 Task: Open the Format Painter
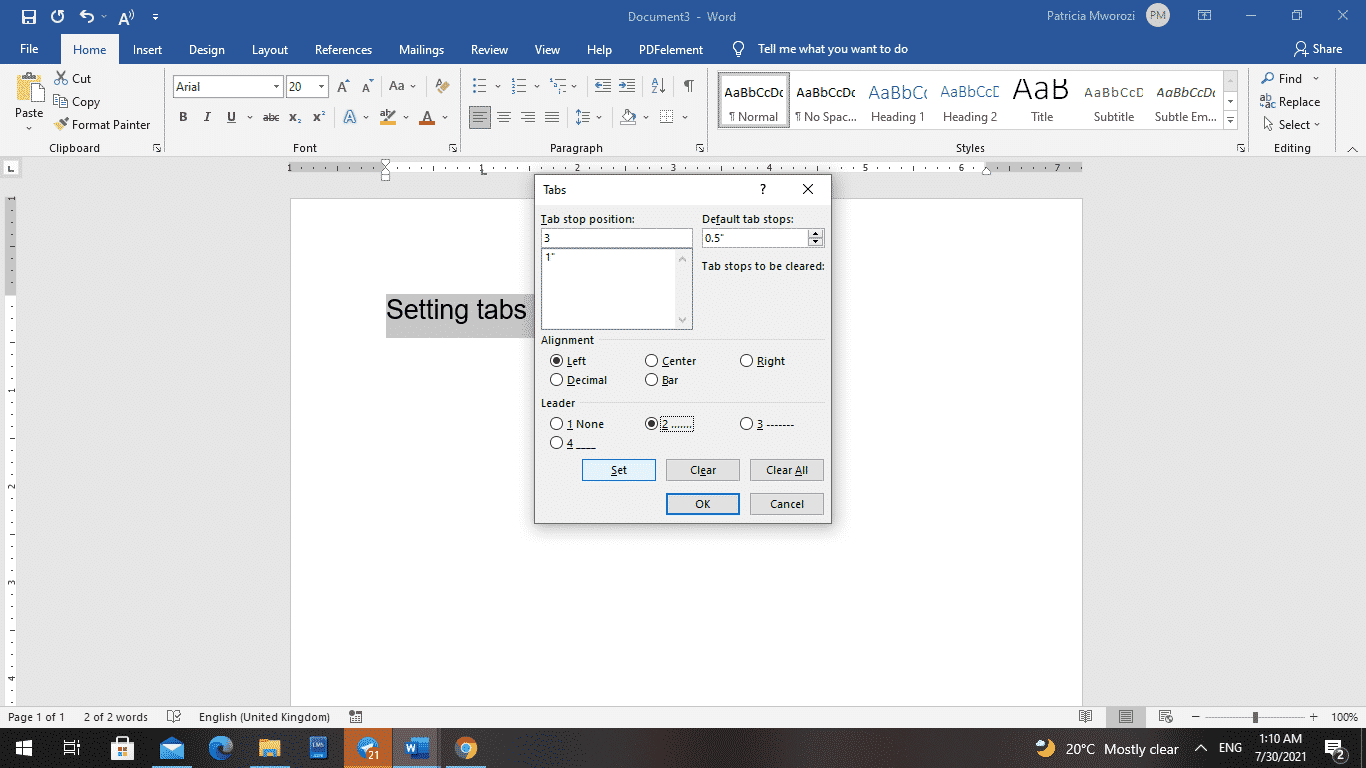pyautogui.click(x=104, y=124)
